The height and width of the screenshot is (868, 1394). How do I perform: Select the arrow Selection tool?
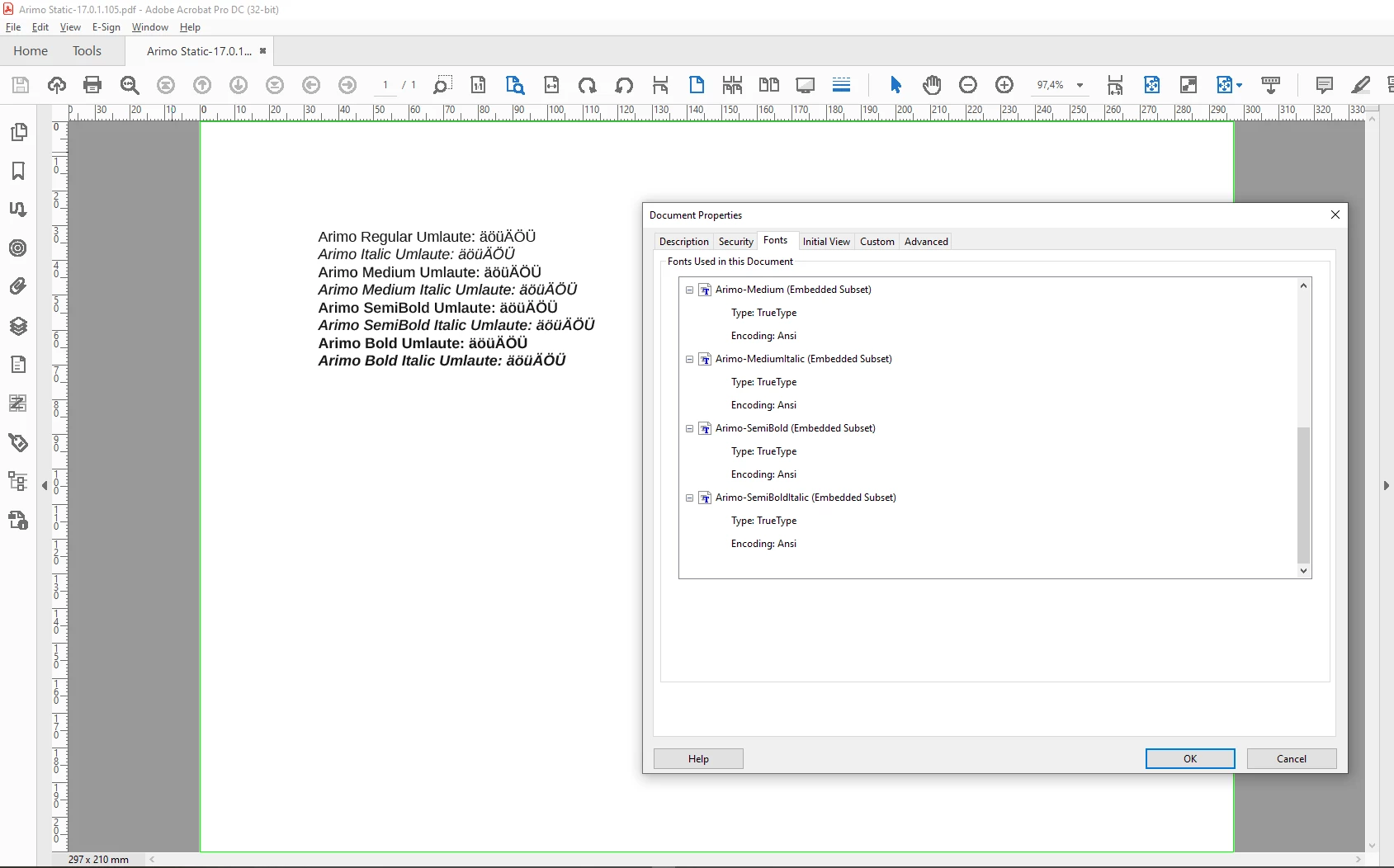coord(896,85)
